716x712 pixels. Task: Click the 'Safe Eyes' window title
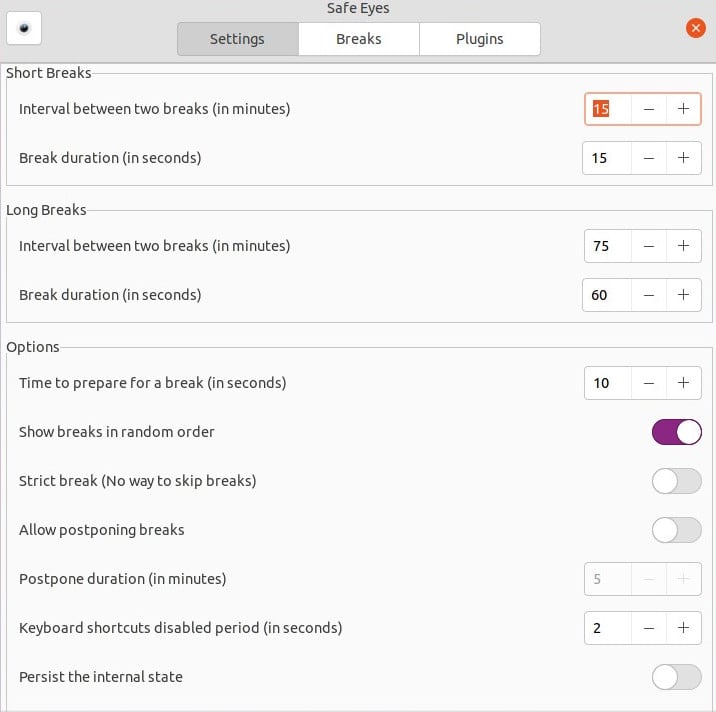coord(358,8)
